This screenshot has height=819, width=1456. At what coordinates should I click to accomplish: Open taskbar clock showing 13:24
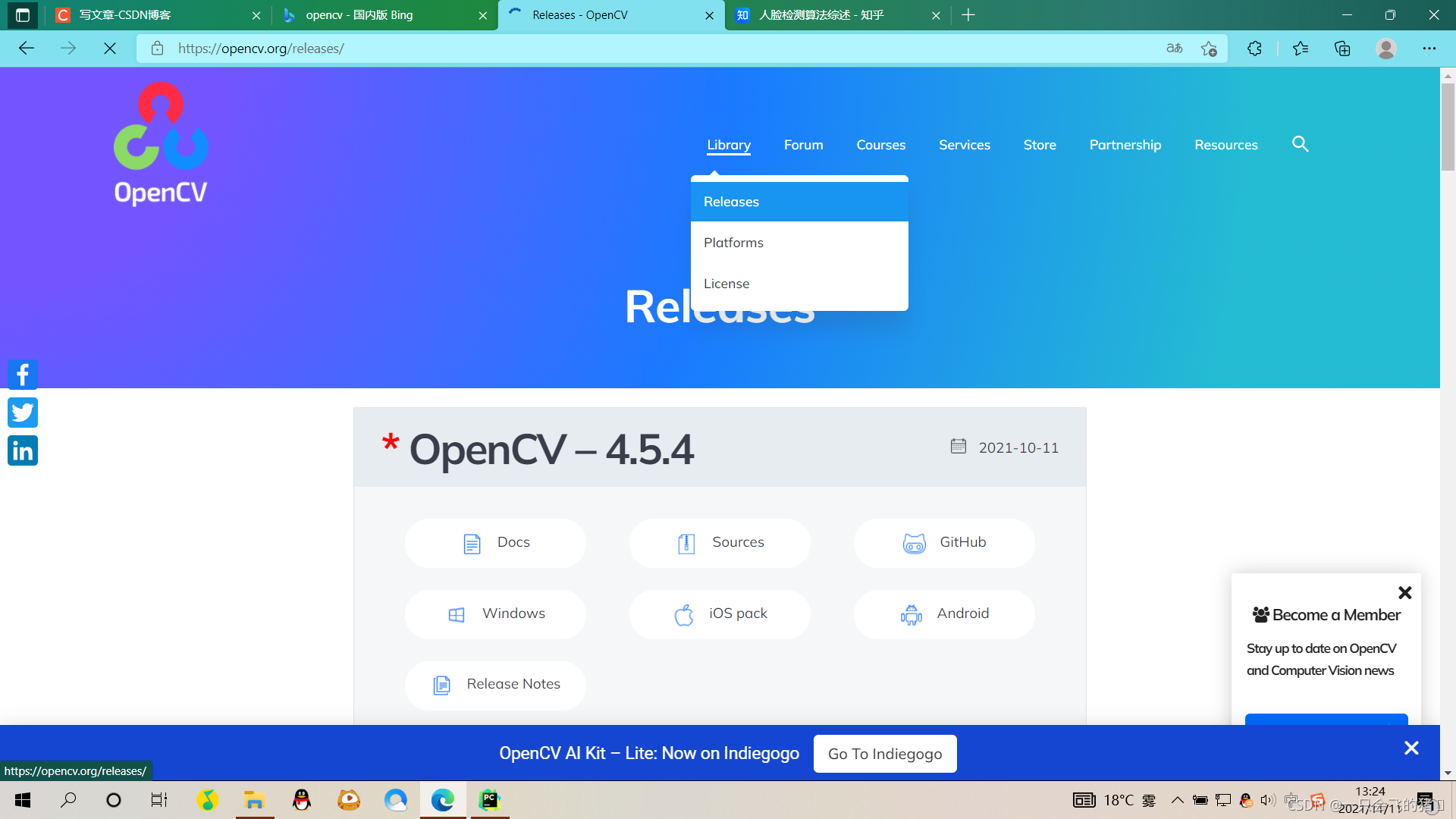(x=1371, y=800)
